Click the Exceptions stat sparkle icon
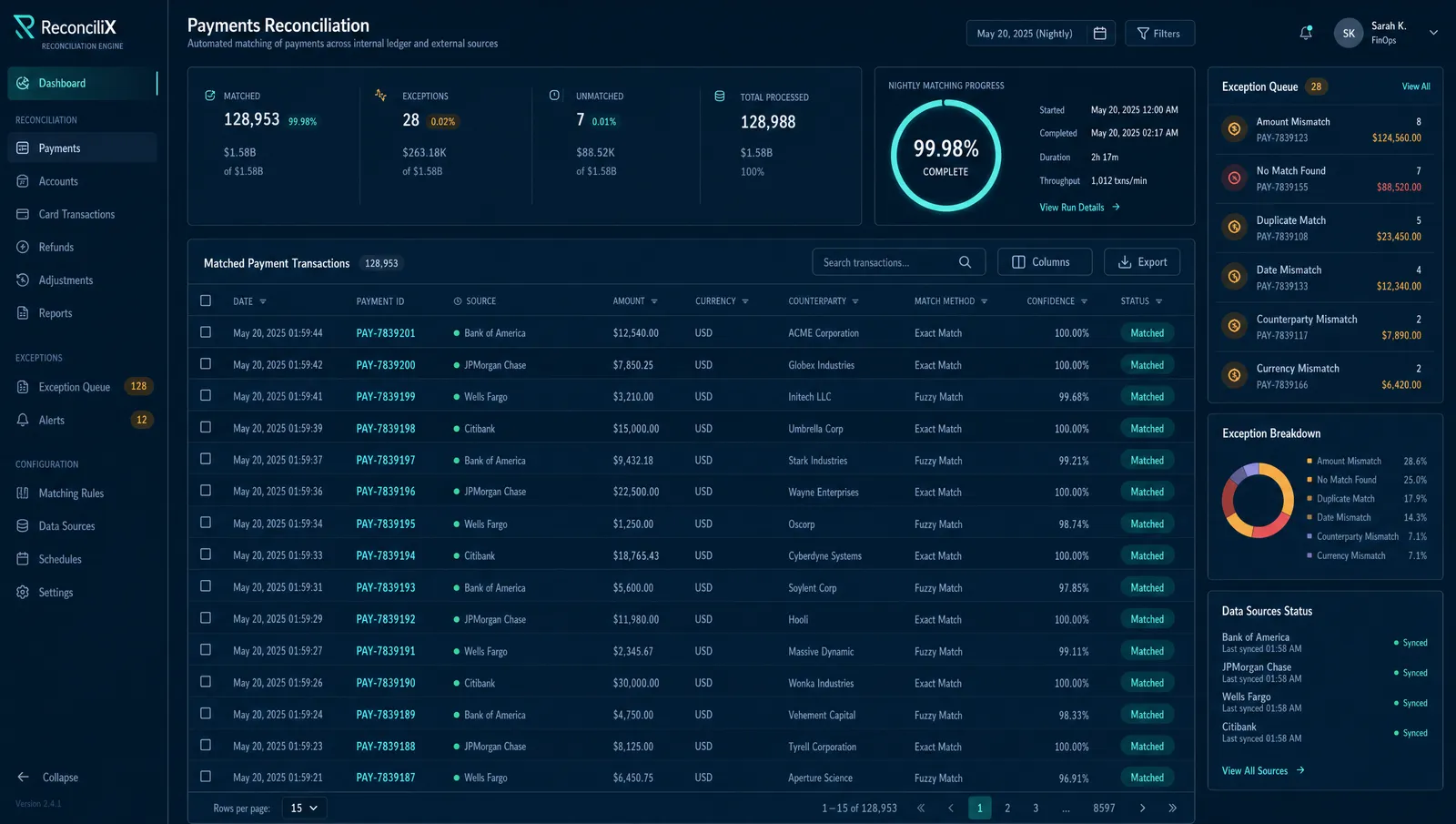This screenshot has height=824, width=1456. coord(380,95)
